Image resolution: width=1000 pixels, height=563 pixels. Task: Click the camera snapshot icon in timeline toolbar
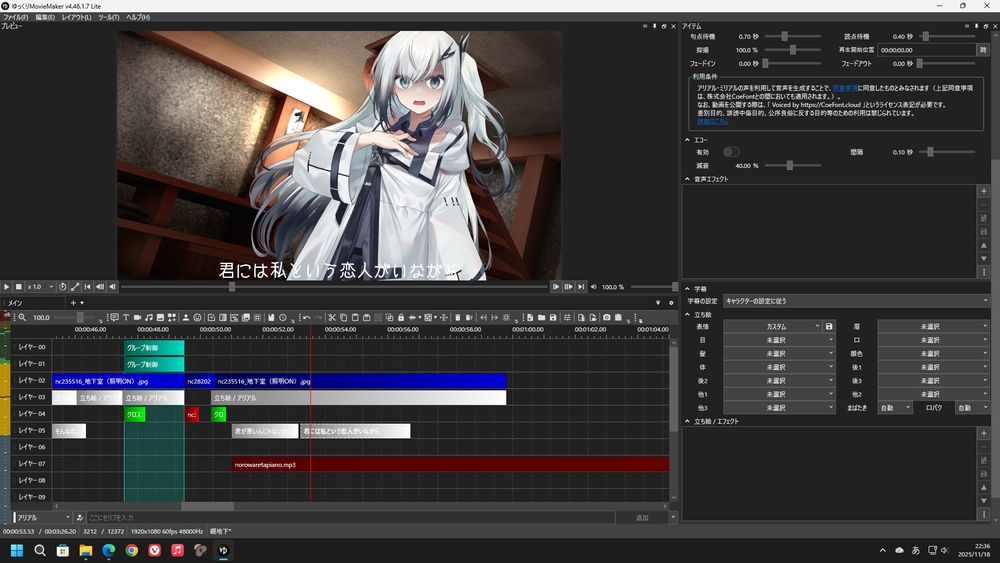[x=606, y=318]
